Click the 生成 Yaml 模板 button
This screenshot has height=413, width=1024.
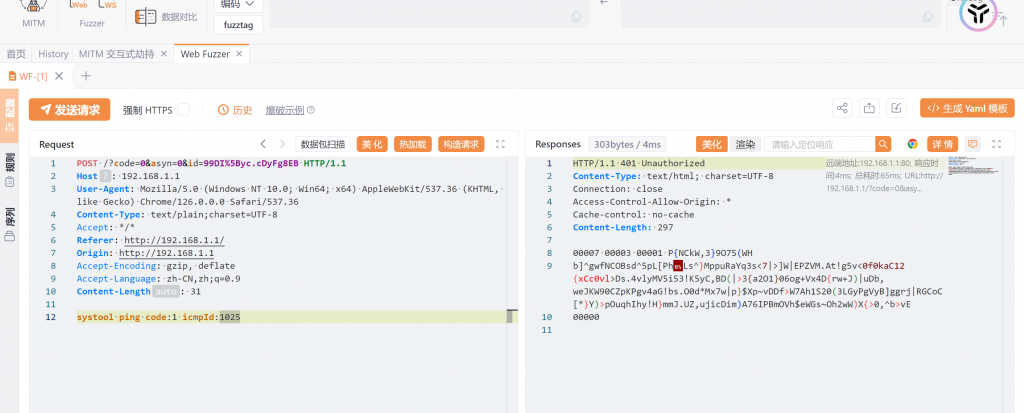(967, 109)
